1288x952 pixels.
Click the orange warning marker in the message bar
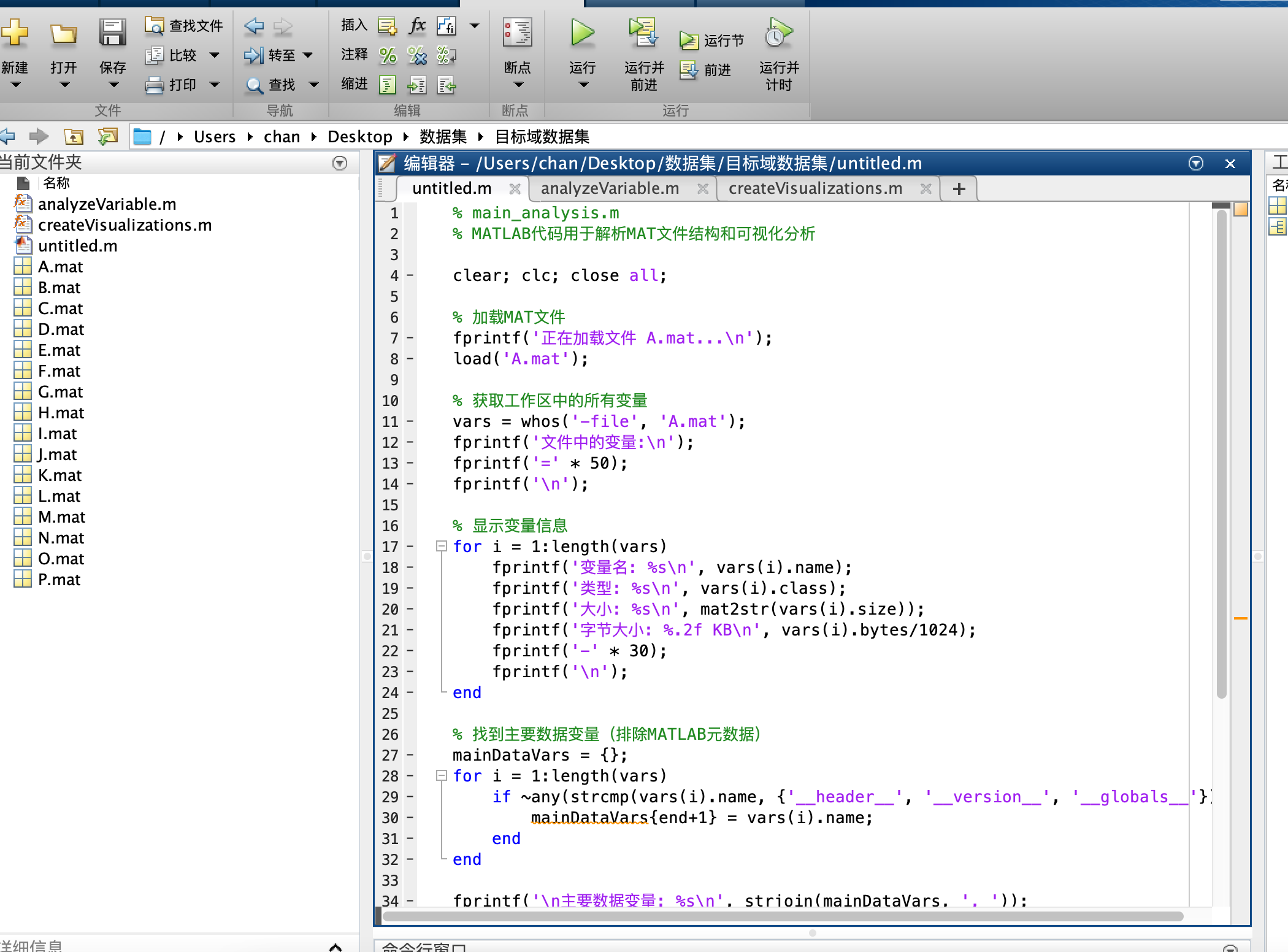point(1241,618)
